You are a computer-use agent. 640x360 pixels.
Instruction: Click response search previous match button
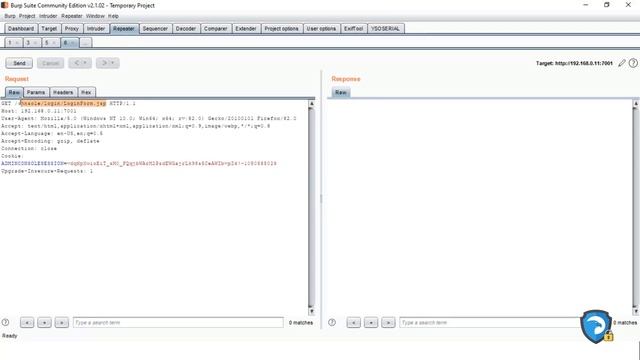(353, 322)
